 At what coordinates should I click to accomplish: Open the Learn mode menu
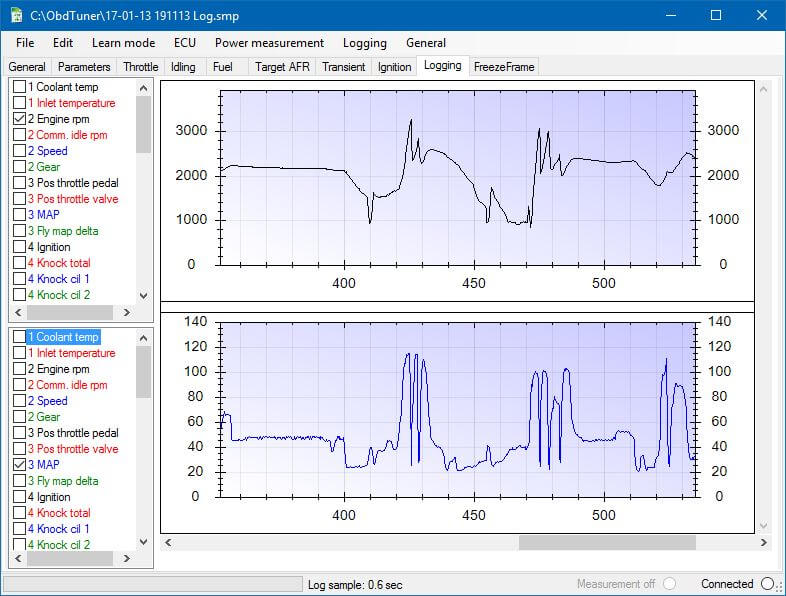123,43
